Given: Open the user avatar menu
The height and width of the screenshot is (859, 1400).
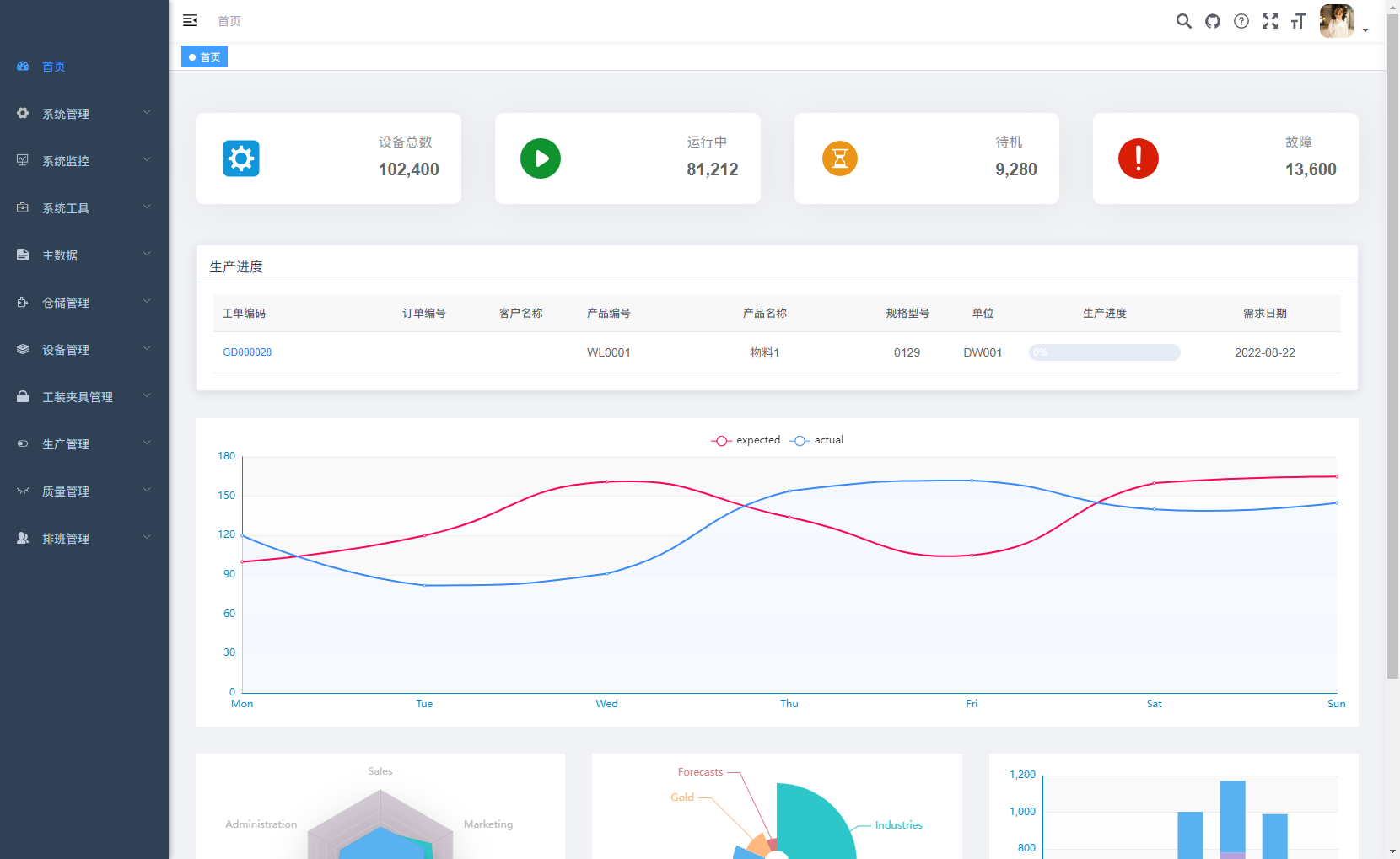Looking at the screenshot, I should click(x=1337, y=21).
